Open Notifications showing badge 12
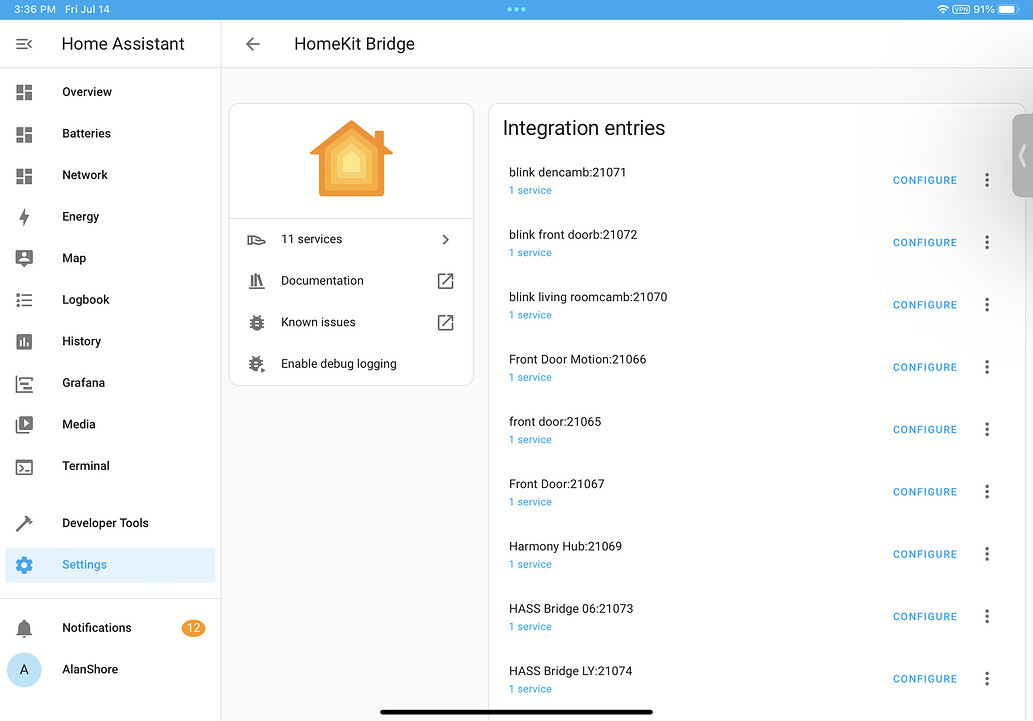Image resolution: width=1033 pixels, height=721 pixels. 96,627
